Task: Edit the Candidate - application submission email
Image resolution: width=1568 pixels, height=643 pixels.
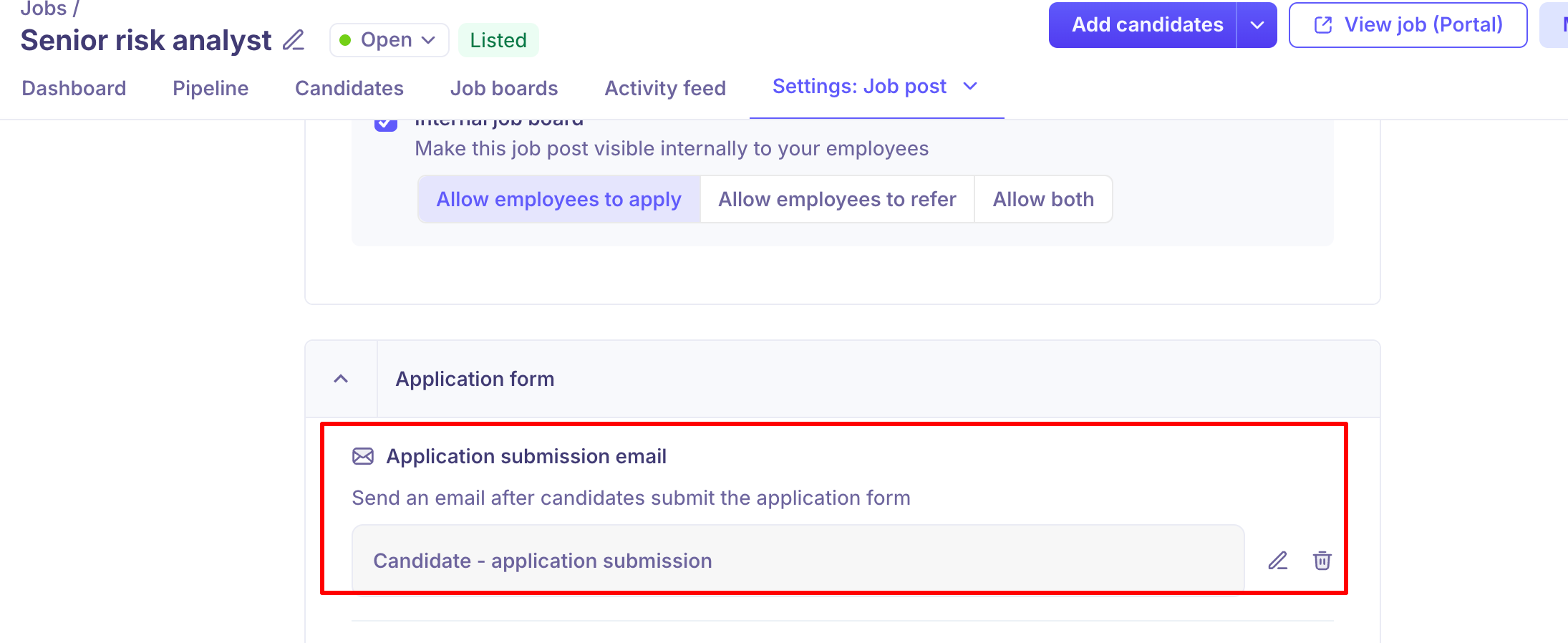Action: (1277, 561)
